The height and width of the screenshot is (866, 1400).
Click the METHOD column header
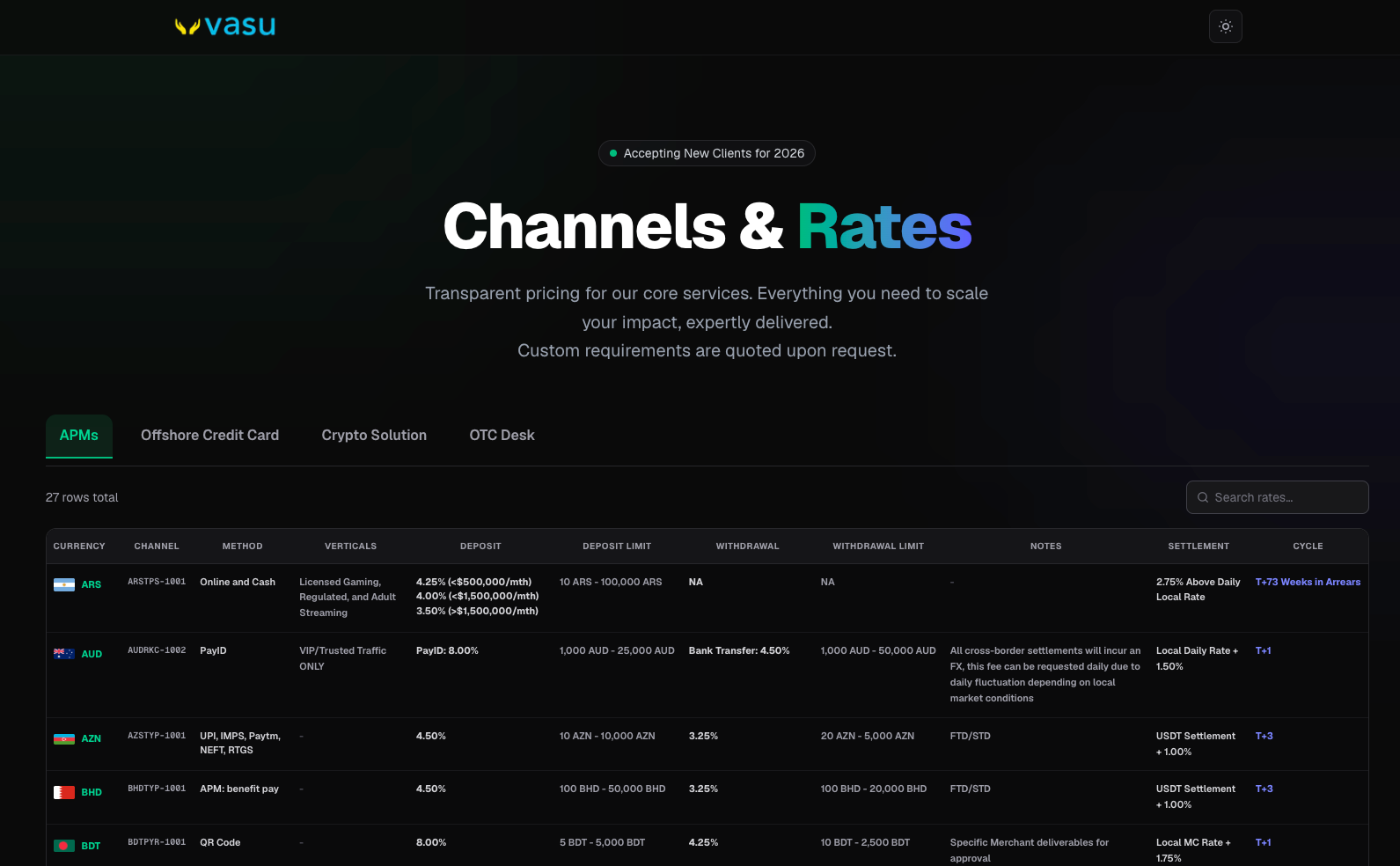pos(242,547)
